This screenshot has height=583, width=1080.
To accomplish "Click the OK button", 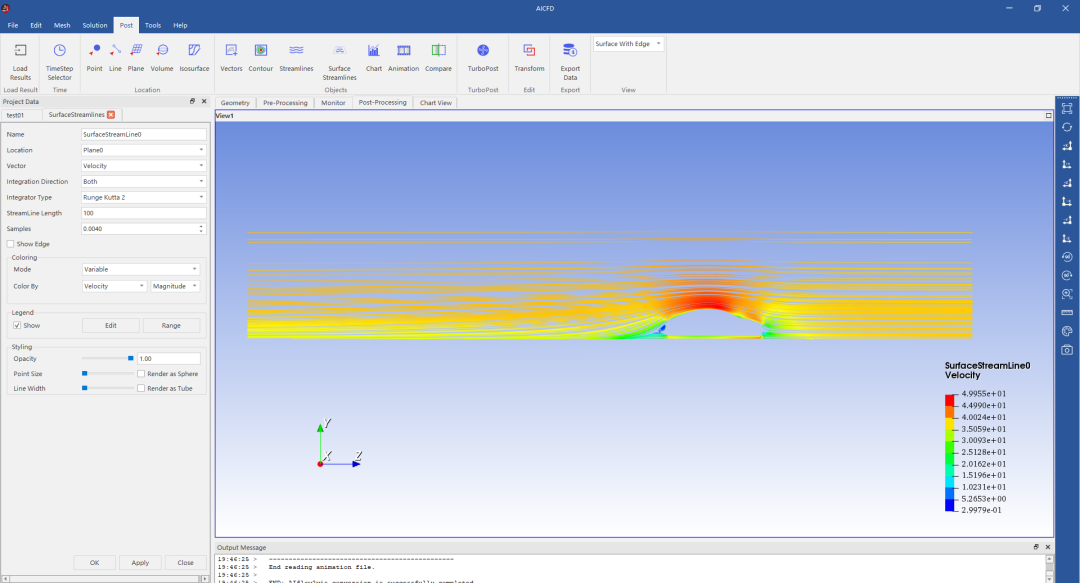I will (94, 563).
